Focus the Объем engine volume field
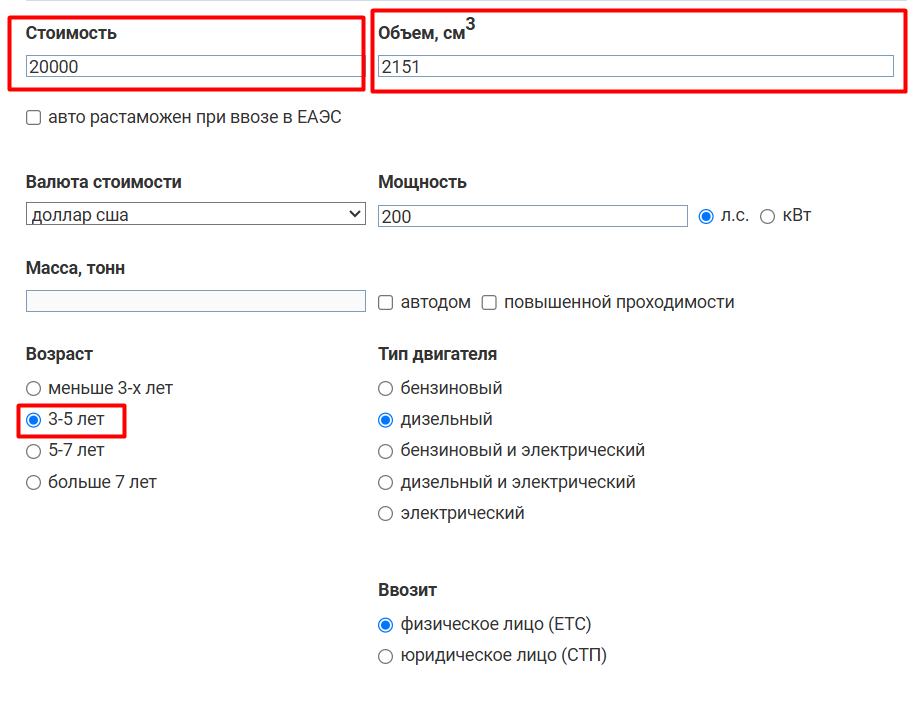The width and height of the screenshot is (919, 703). pyautogui.click(x=636, y=66)
